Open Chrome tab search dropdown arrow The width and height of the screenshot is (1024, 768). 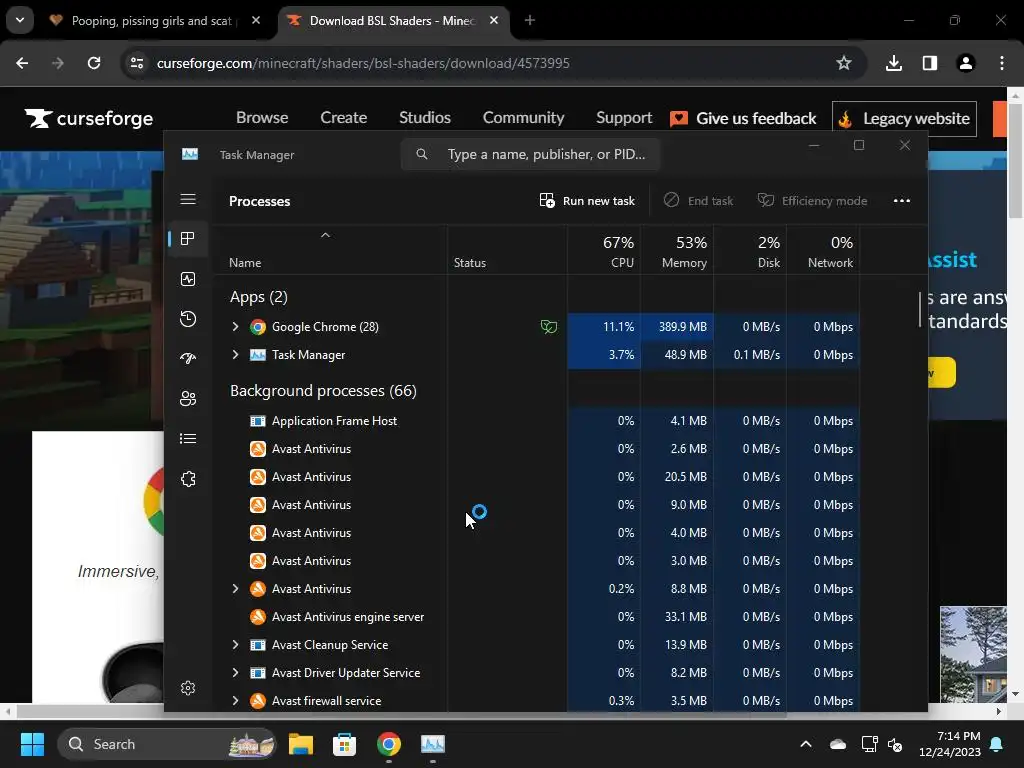[x=20, y=20]
